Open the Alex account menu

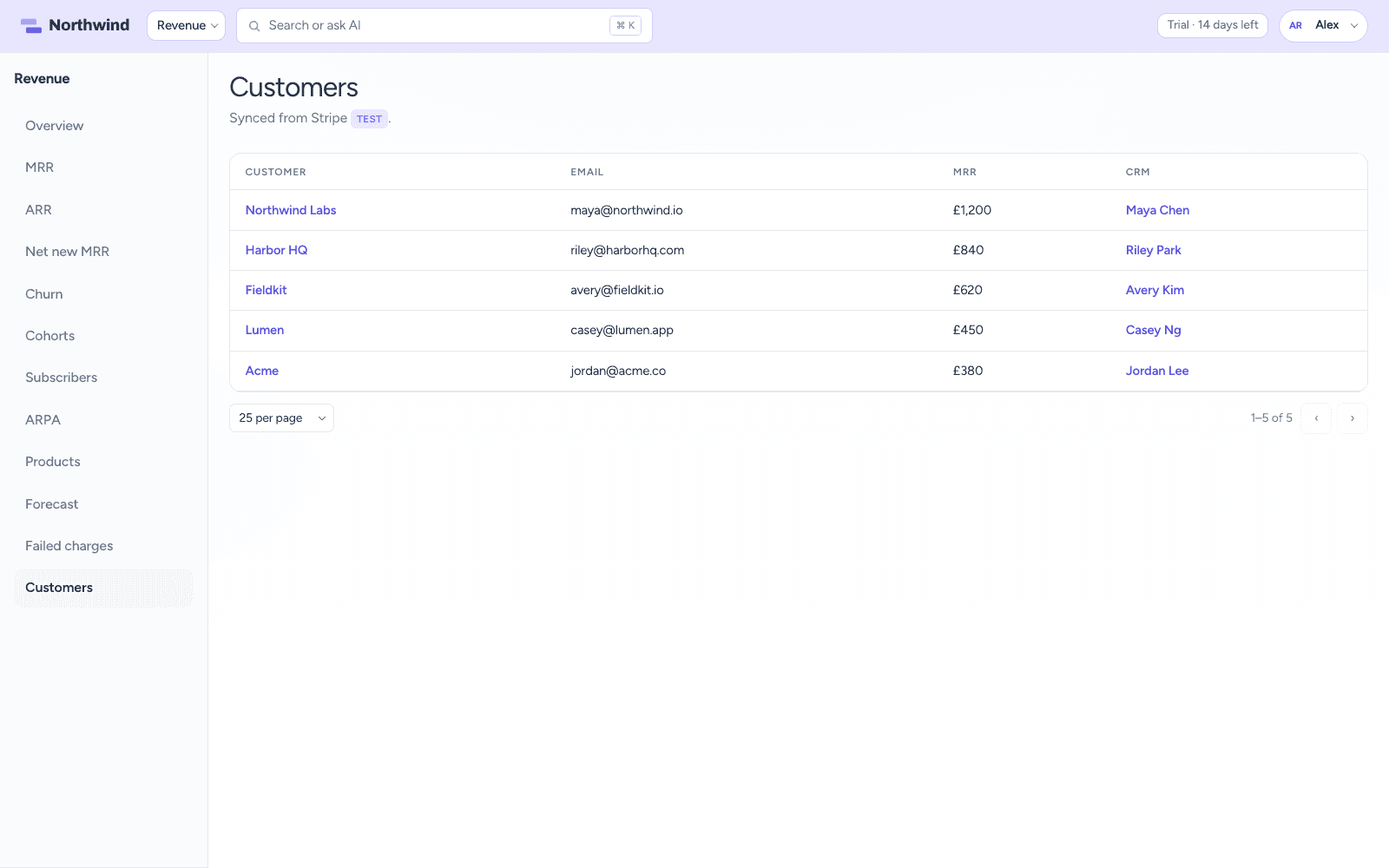[1323, 26]
